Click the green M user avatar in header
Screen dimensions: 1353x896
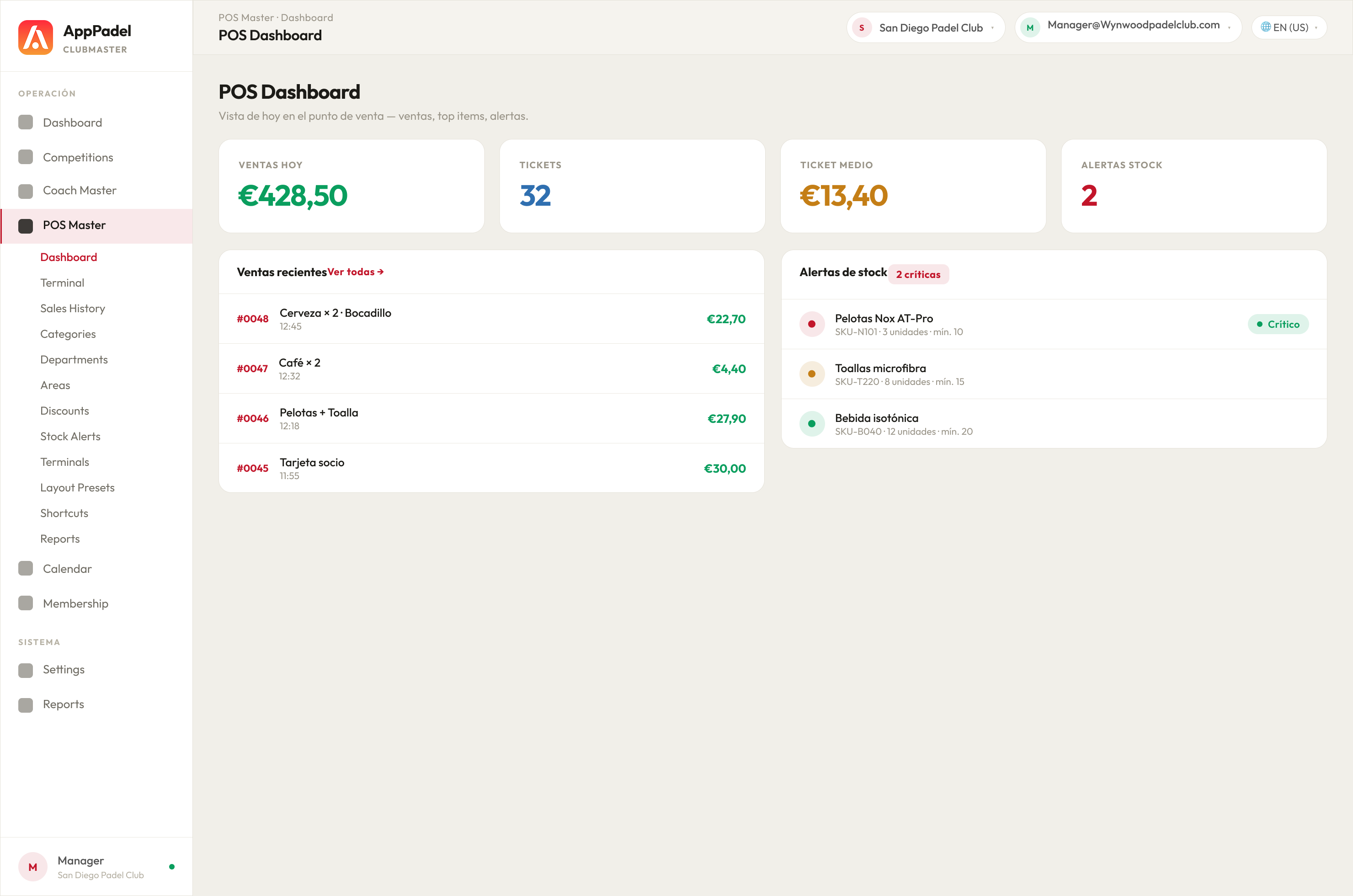[x=1030, y=27]
